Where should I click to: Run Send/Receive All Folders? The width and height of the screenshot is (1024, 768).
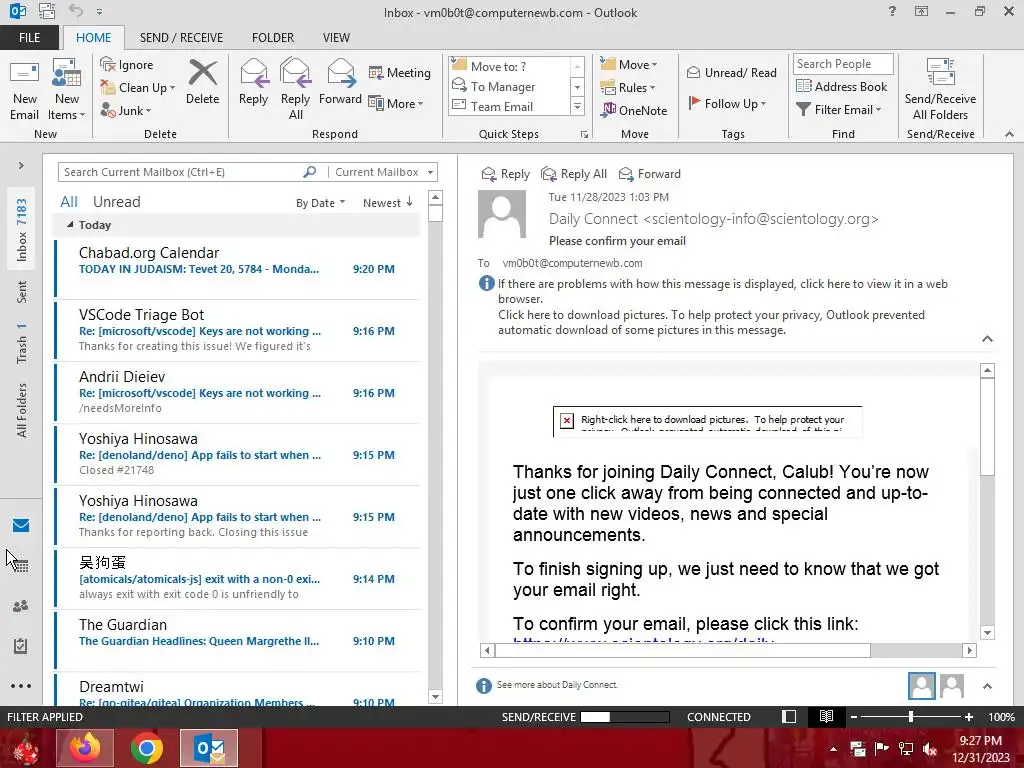tap(940, 89)
